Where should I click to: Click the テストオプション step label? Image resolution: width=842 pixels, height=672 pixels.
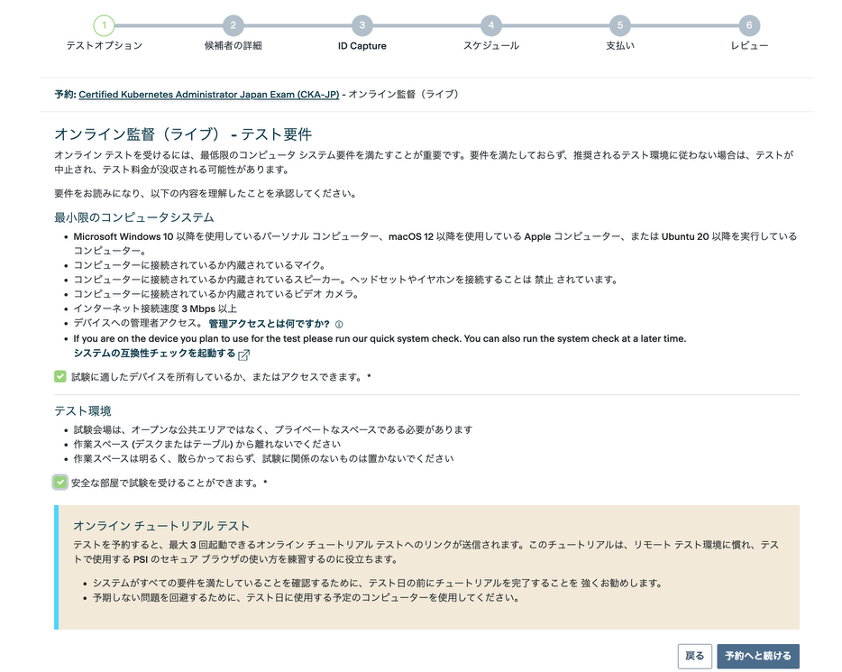pyautogui.click(x=104, y=46)
